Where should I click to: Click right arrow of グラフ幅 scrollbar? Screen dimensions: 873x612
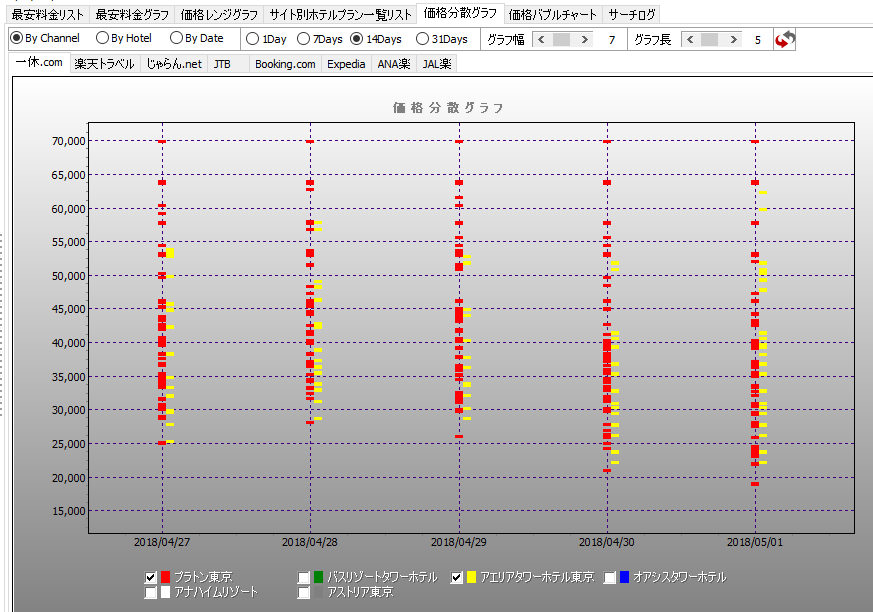[587, 39]
